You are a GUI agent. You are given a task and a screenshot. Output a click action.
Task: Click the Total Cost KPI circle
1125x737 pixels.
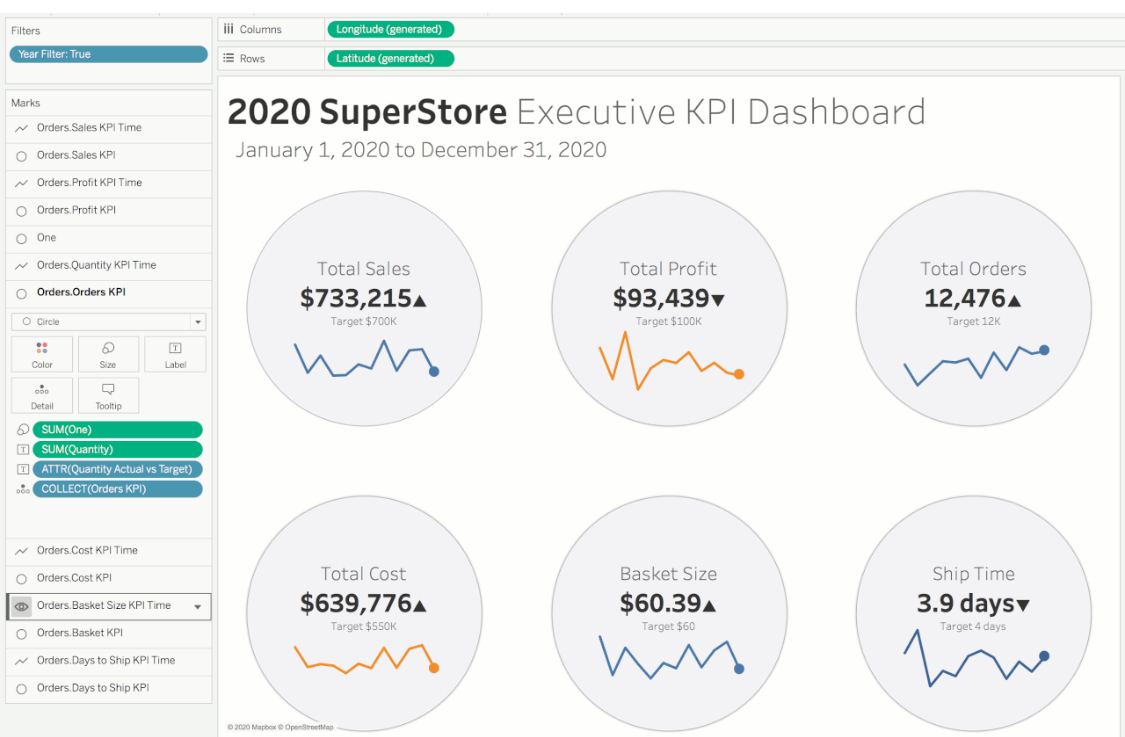(364, 614)
